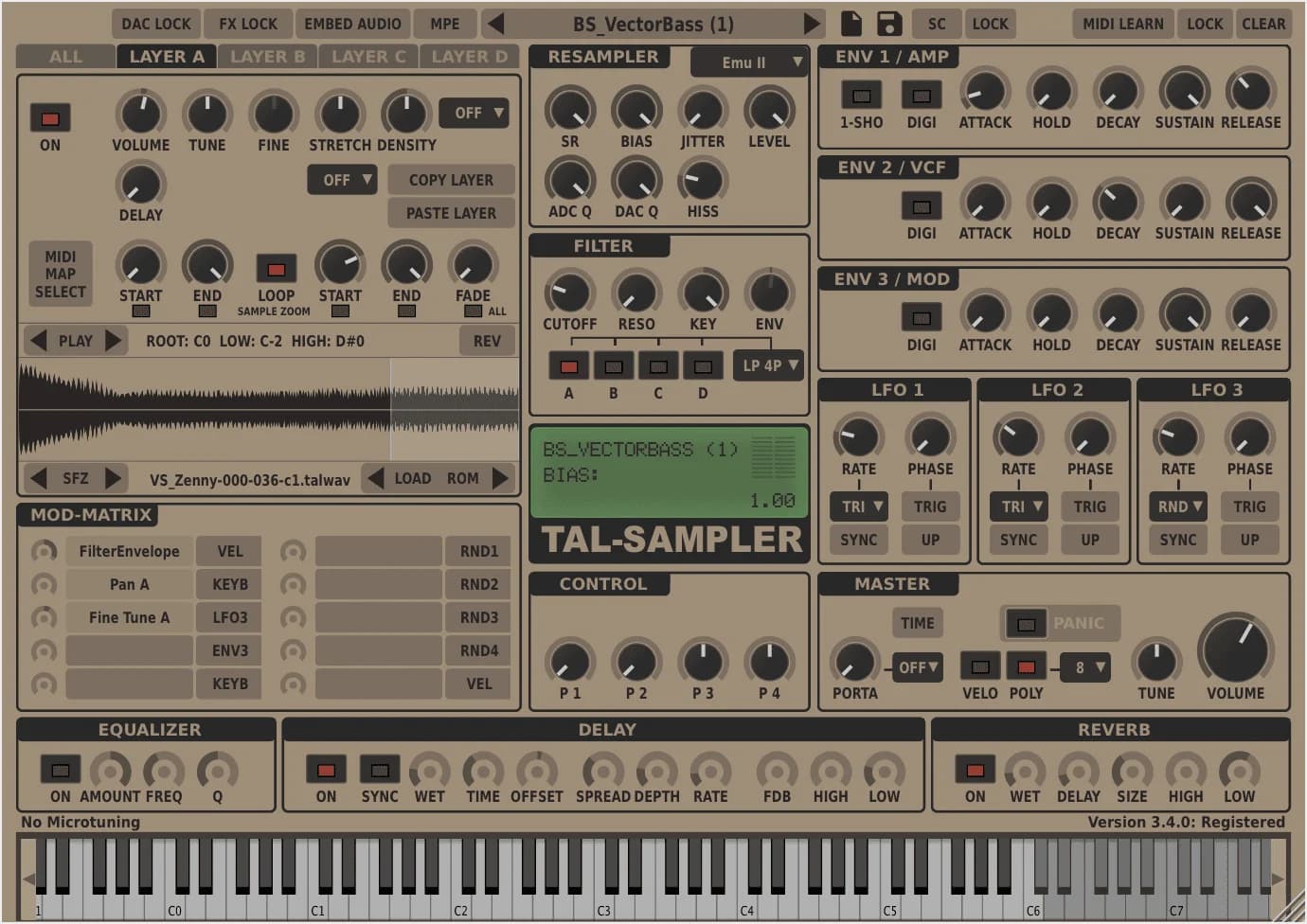Open the LP 4P filter type dropdown
This screenshot has width=1307, height=924.
point(767,364)
